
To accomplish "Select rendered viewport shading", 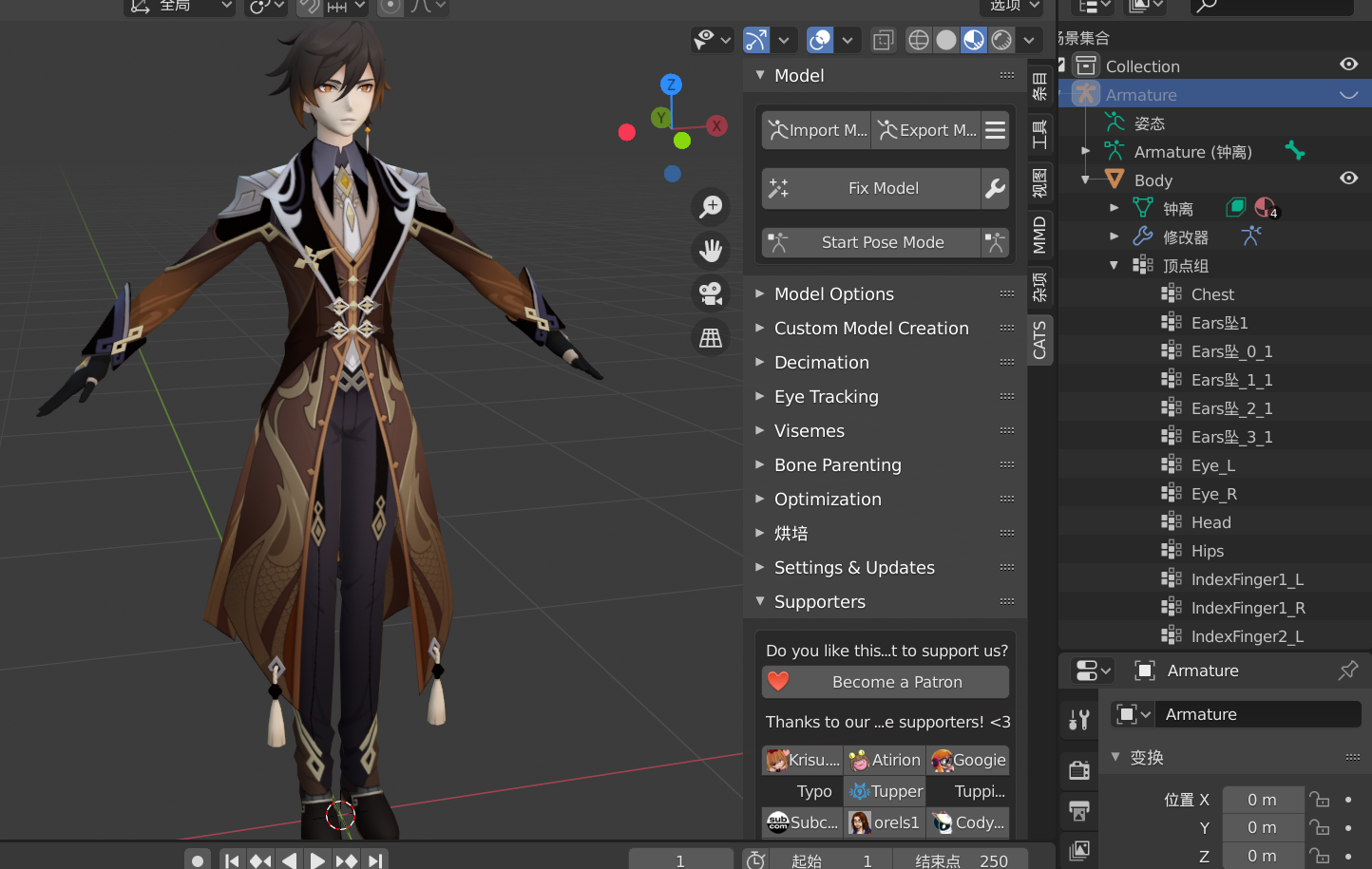I will [x=1001, y=40].
